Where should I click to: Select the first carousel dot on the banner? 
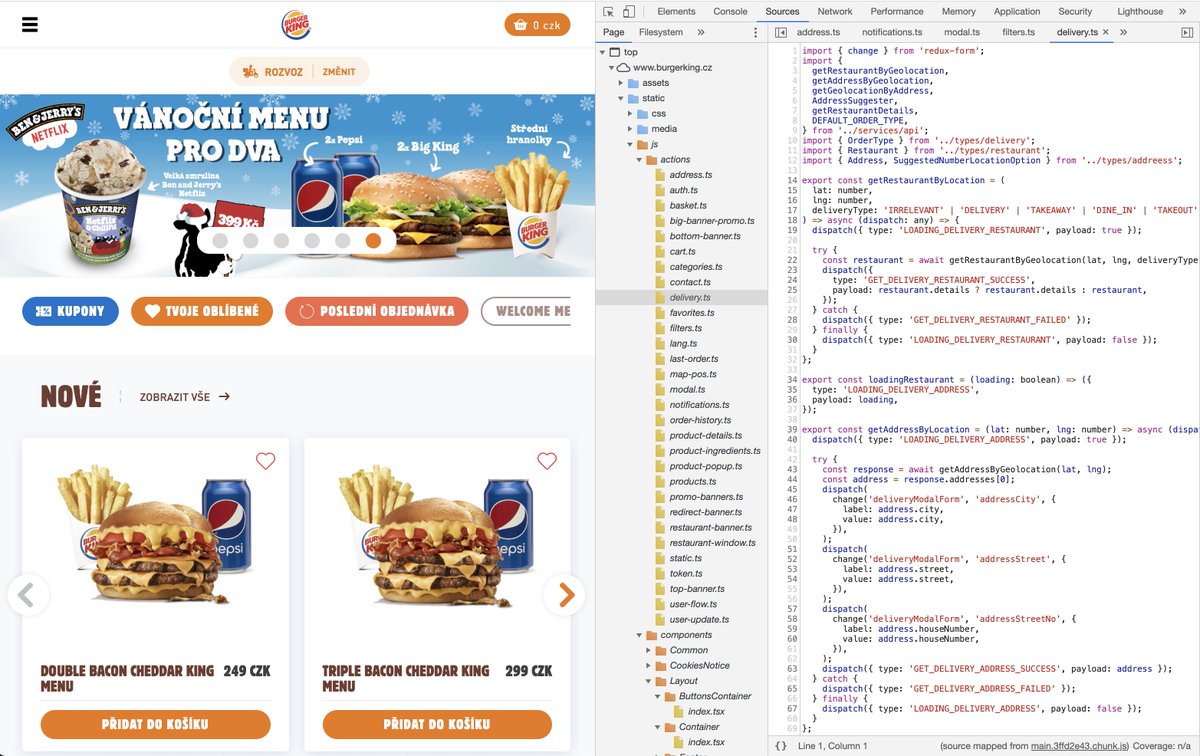(219, 240)
